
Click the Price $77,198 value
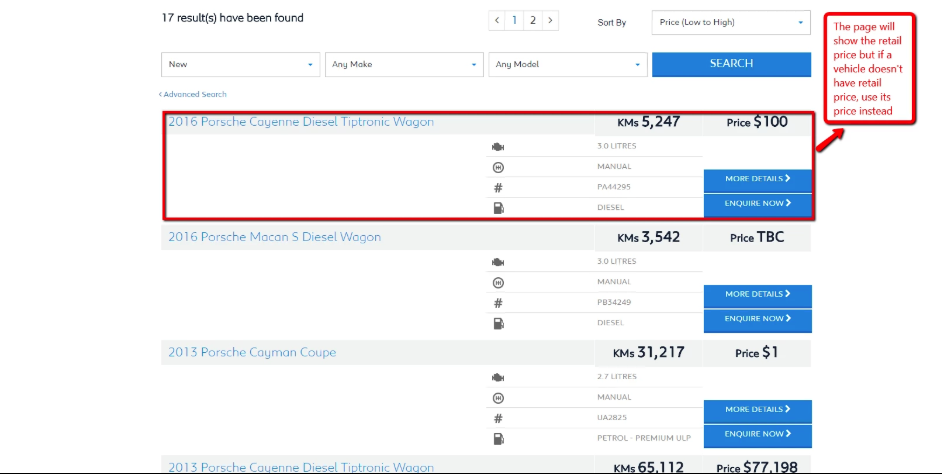point(757,467)
